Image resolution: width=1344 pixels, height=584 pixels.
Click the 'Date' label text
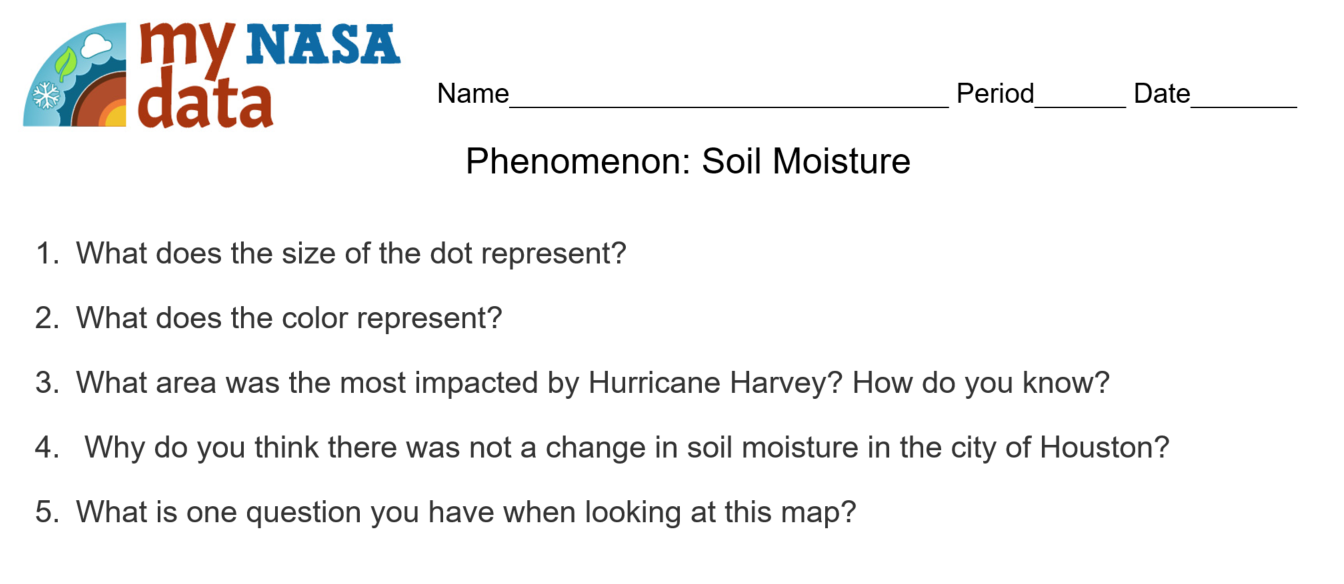(x=1162, y=94)
